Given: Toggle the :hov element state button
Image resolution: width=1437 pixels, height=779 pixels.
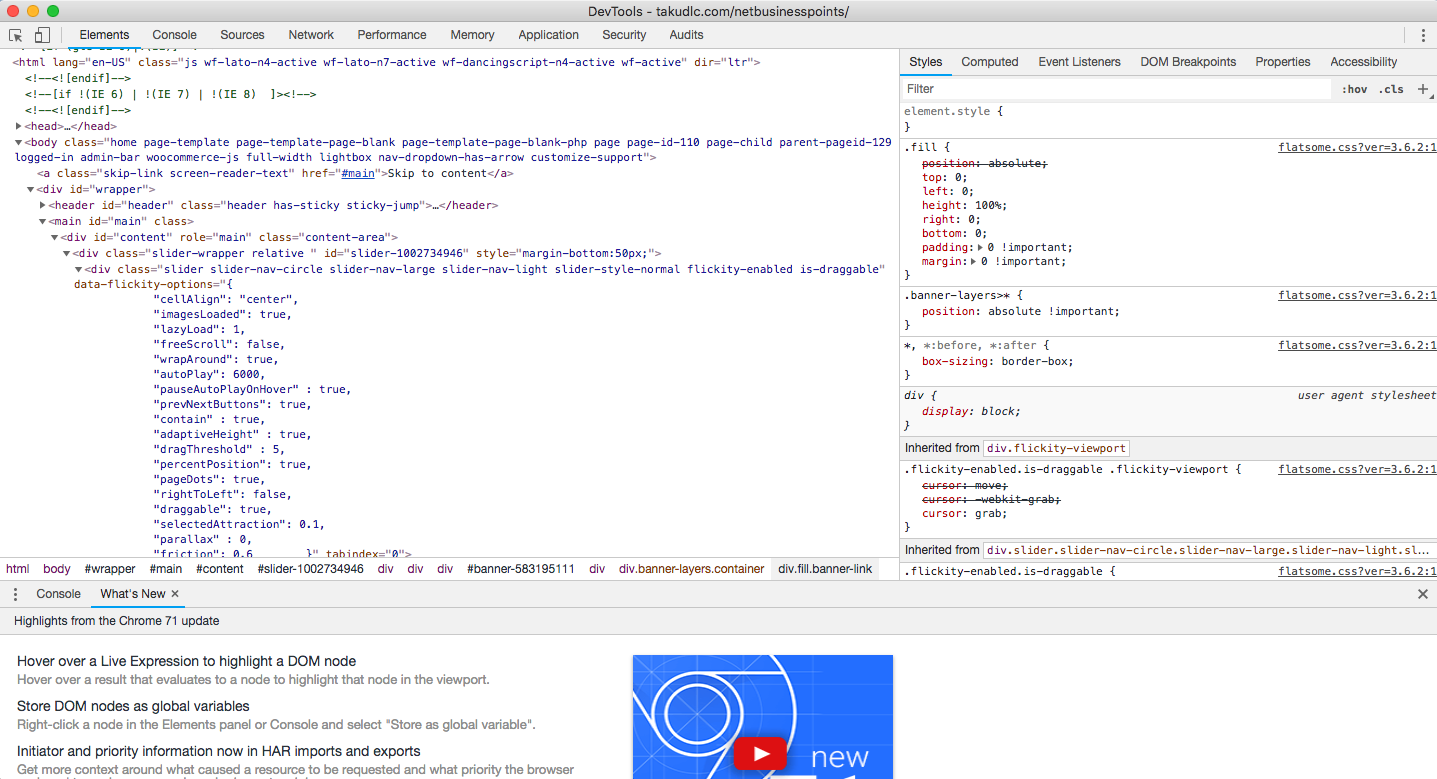Looking at the screenshot, I should pyautogui.click(x=1355, y=89).
